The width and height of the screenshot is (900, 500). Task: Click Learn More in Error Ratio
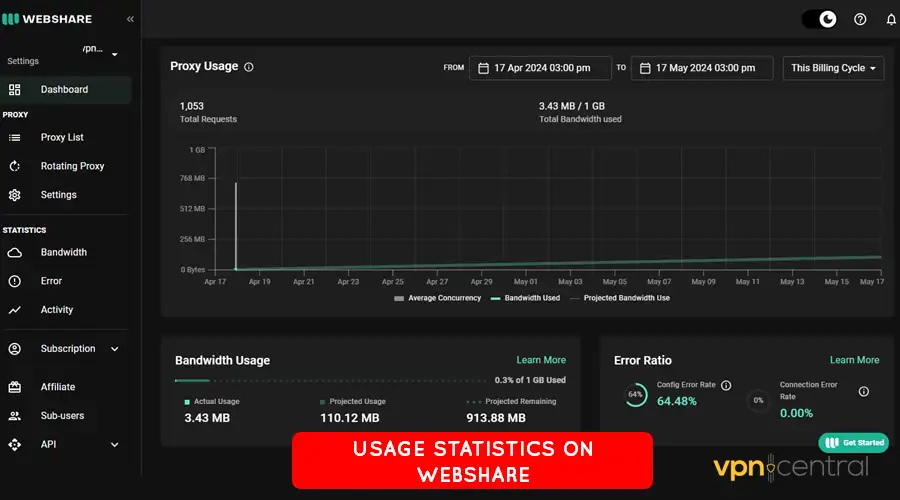click(x=854, y=360)
